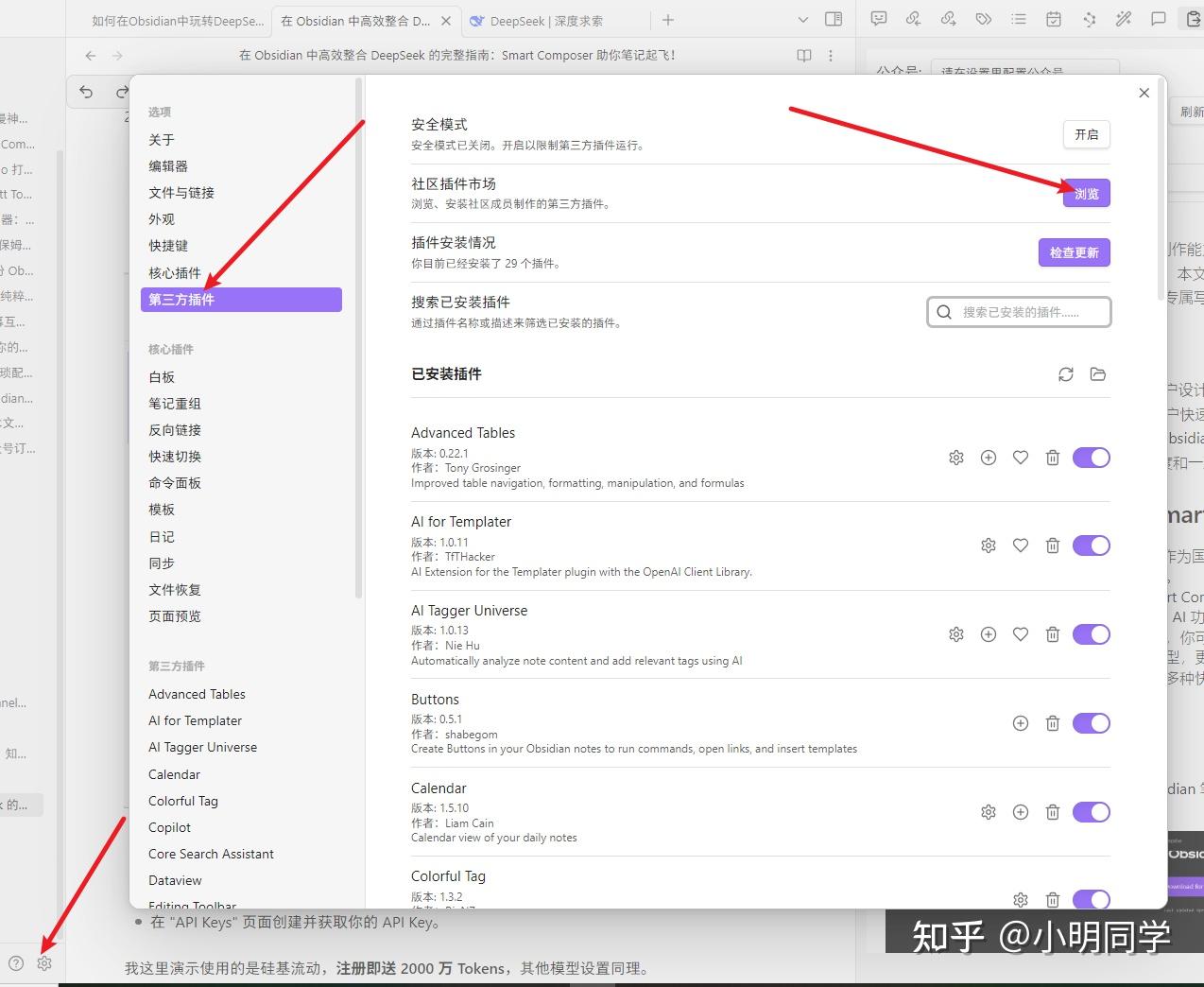Open the 核心插件 settings section

click(174, 272)
